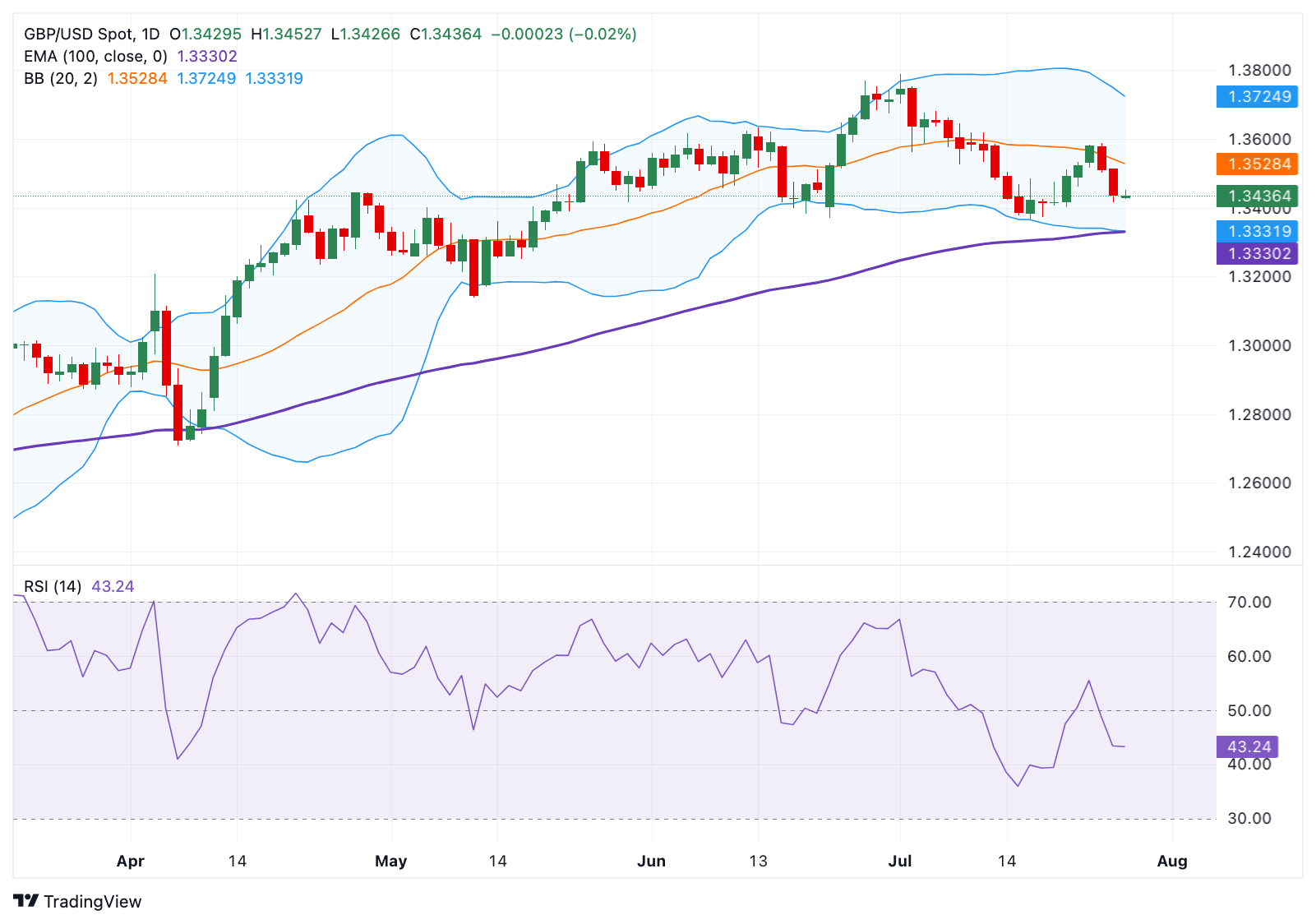Click the green 1.34364 current price tag
The image size is (1316, 924).
tap(1258, 196)
